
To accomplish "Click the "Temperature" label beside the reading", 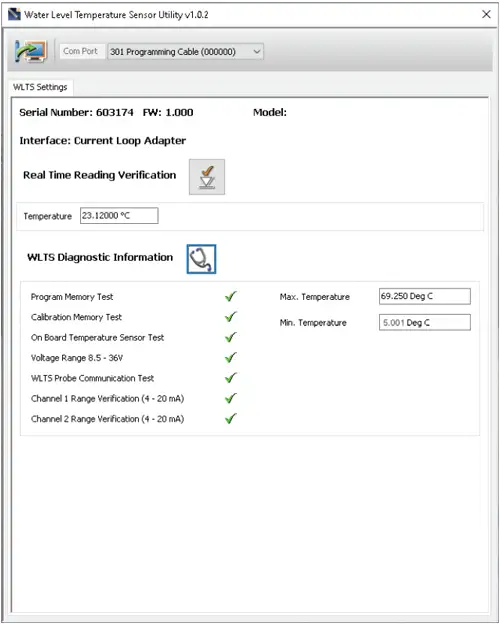I will [47, 216].
